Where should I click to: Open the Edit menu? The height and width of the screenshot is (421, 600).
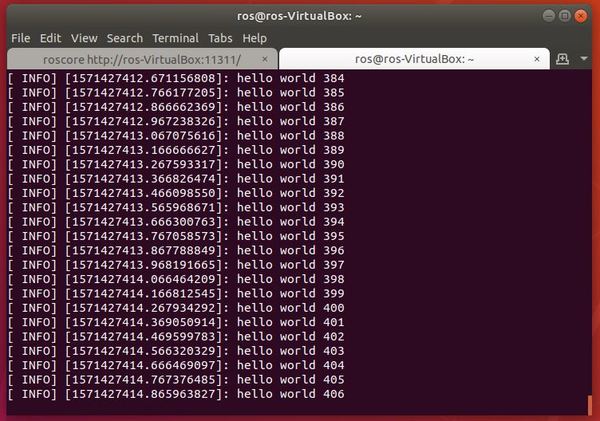50,38
